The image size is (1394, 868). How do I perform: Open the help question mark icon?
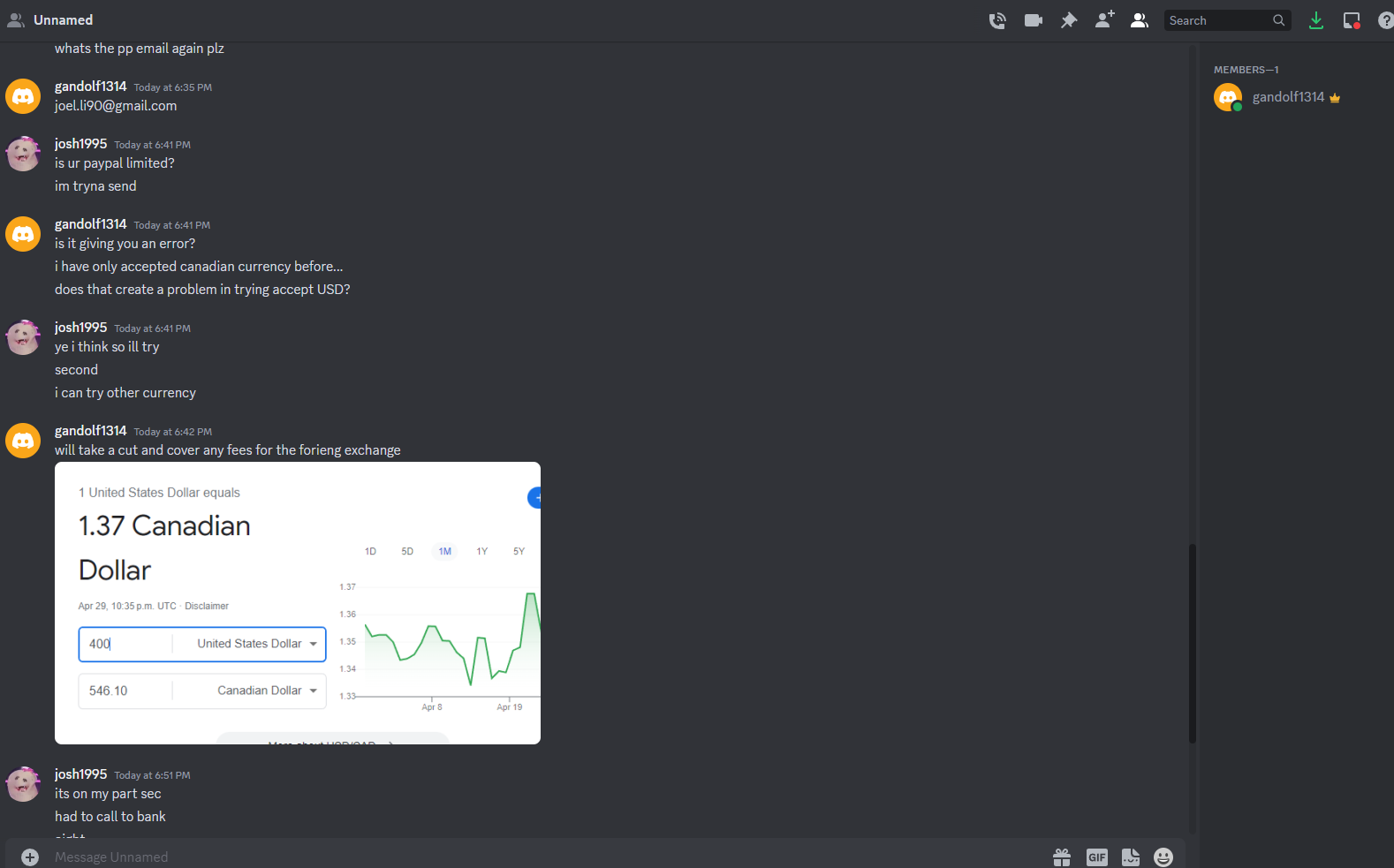pyautogui.click(x=1385, y=20)
